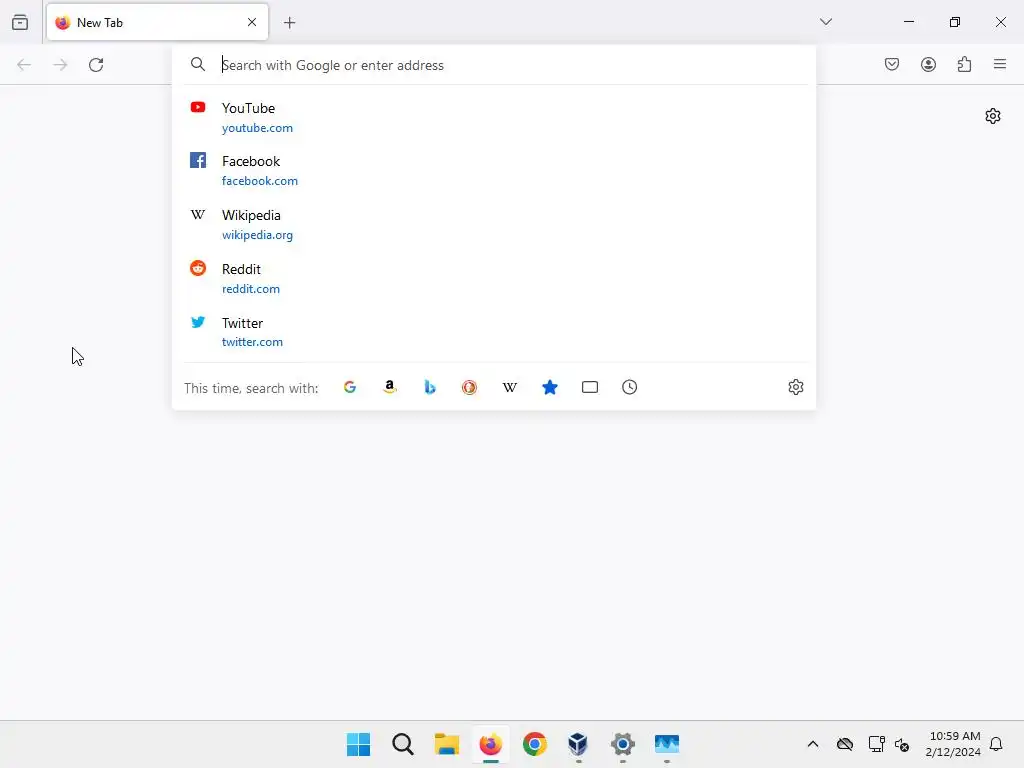Choose the Wikipedia suggestion
The image size is (1024, 768).
pyautogui.click(x=494, y=224)
